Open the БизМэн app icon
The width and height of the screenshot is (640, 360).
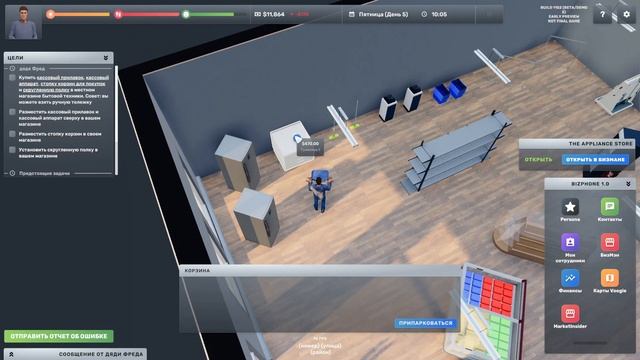(609, 242)
